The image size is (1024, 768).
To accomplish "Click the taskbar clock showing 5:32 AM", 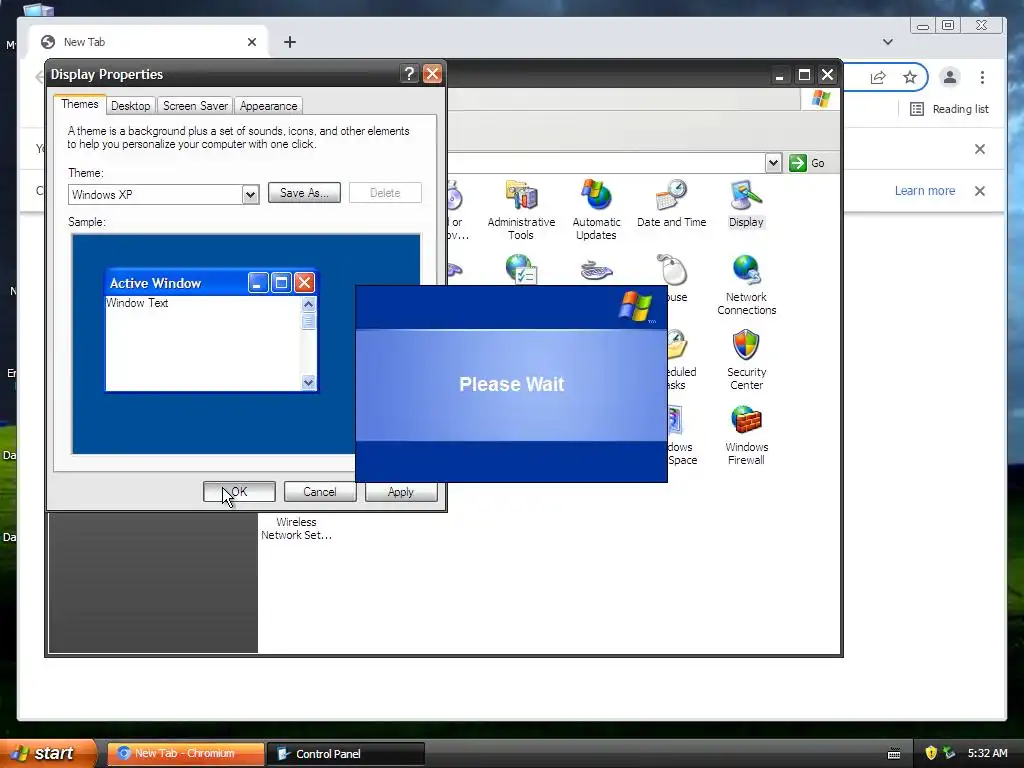I will (x=987, y=753).
